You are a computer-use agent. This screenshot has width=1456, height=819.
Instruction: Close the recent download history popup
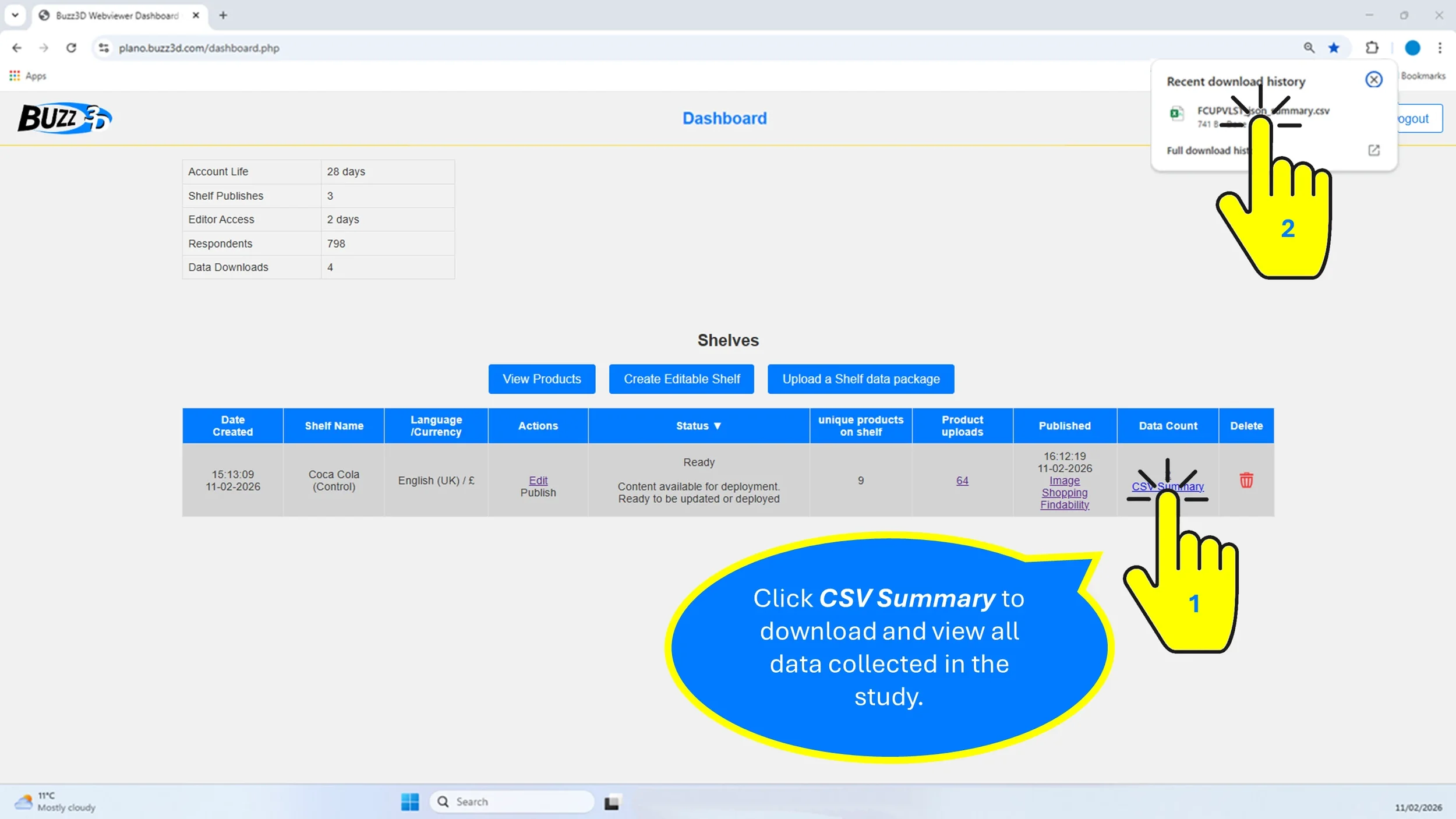click(x=1373, y=80)
